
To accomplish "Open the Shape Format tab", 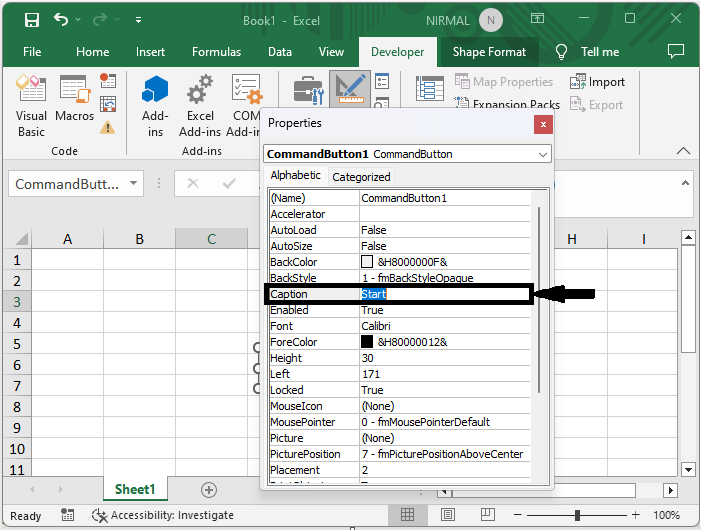I will coord(489,52).
